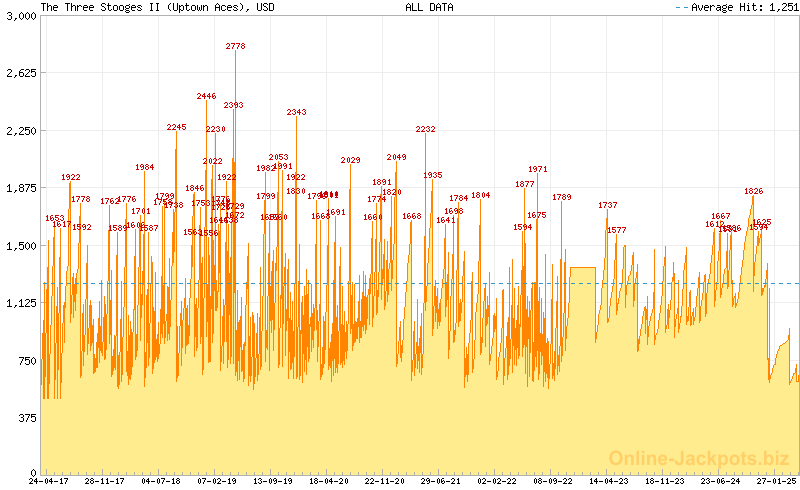The height and width of the screenshot is (490, 800).
Task: Click the 24-04-17 date on the x-axis
Action: coord(48,481)
